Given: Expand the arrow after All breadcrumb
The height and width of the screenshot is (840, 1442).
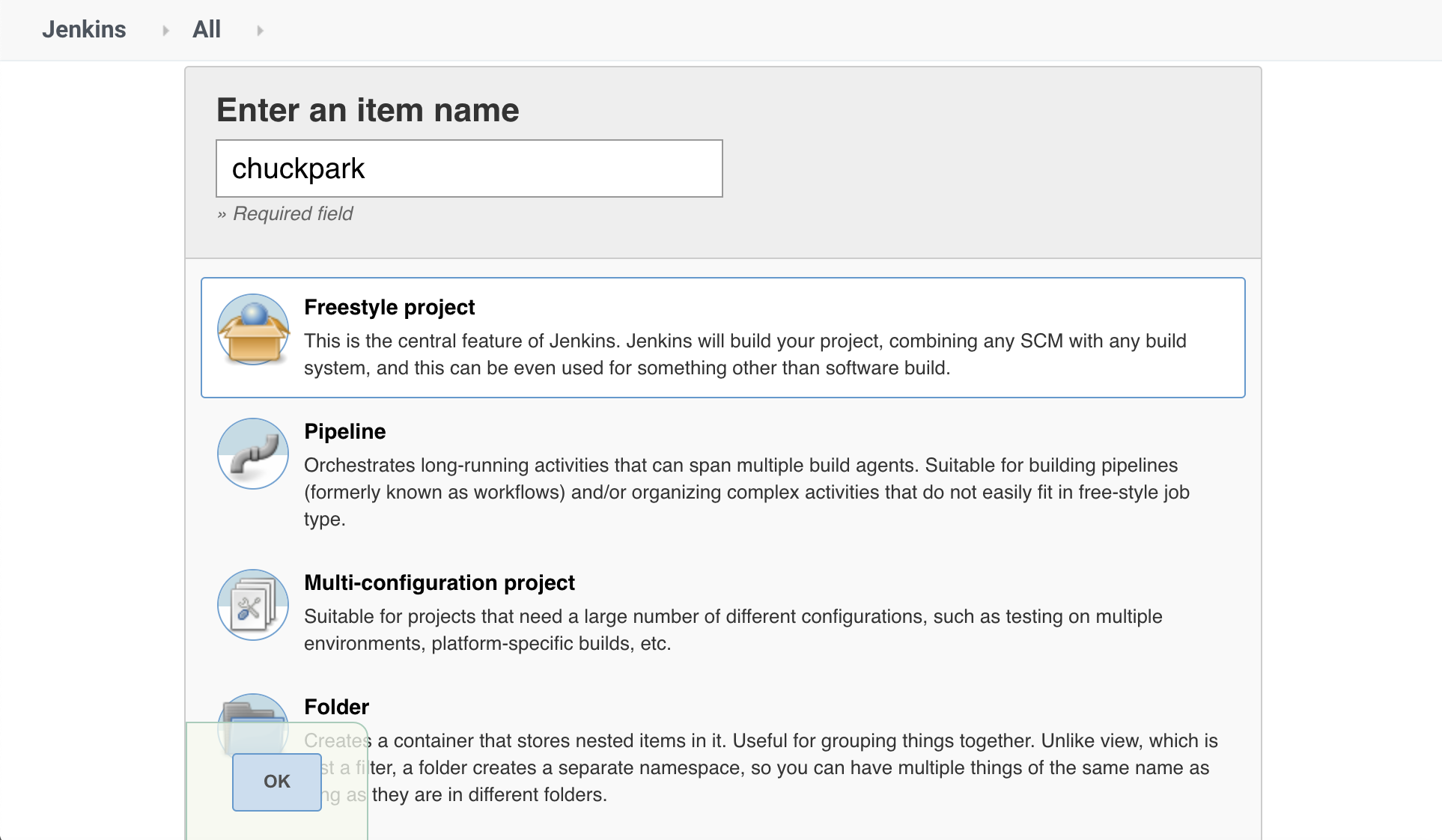Looking at the screenshot, I should click(x=260, y=31).
